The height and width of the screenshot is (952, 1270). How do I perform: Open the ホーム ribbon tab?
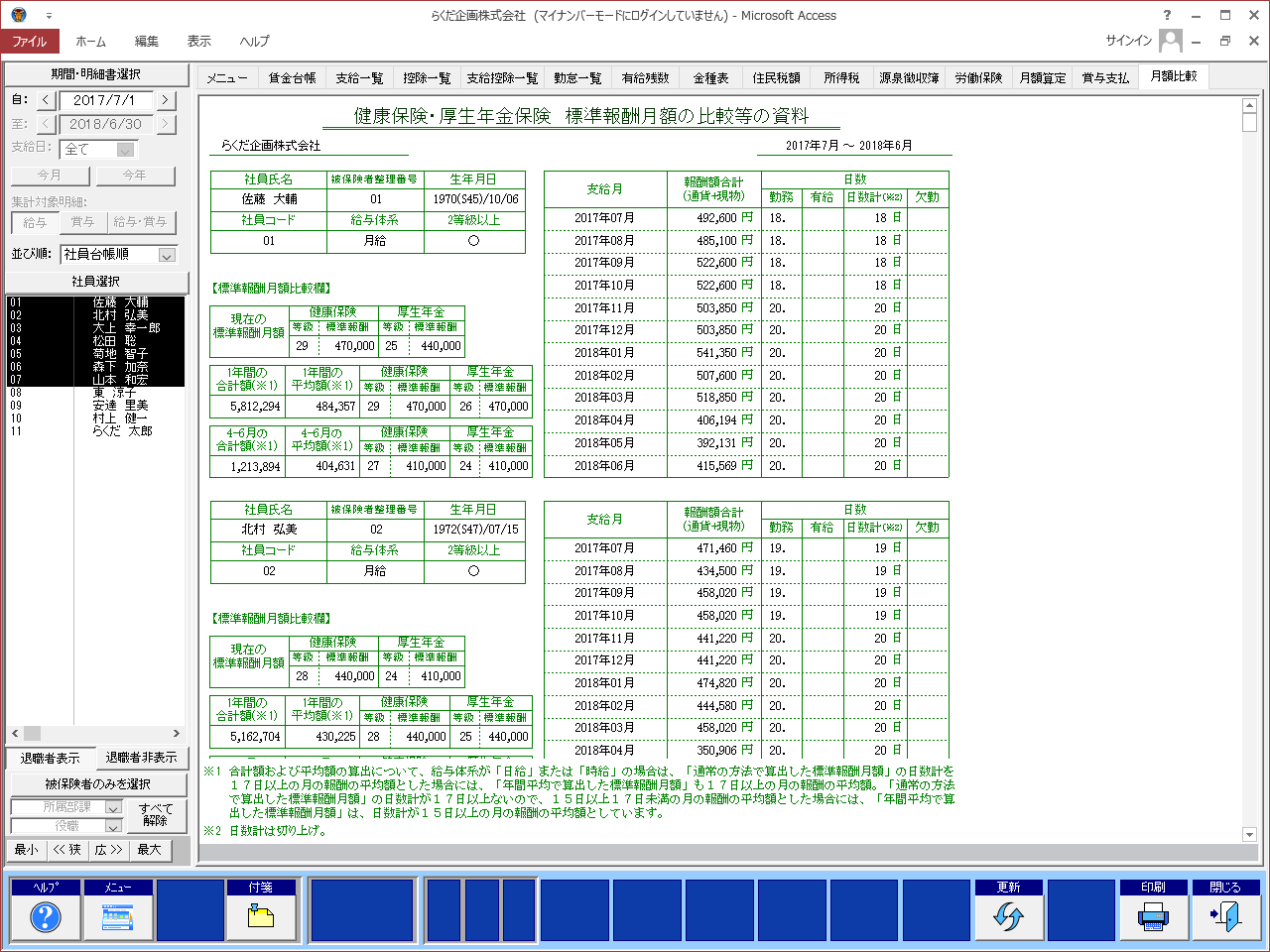[90, 41]
